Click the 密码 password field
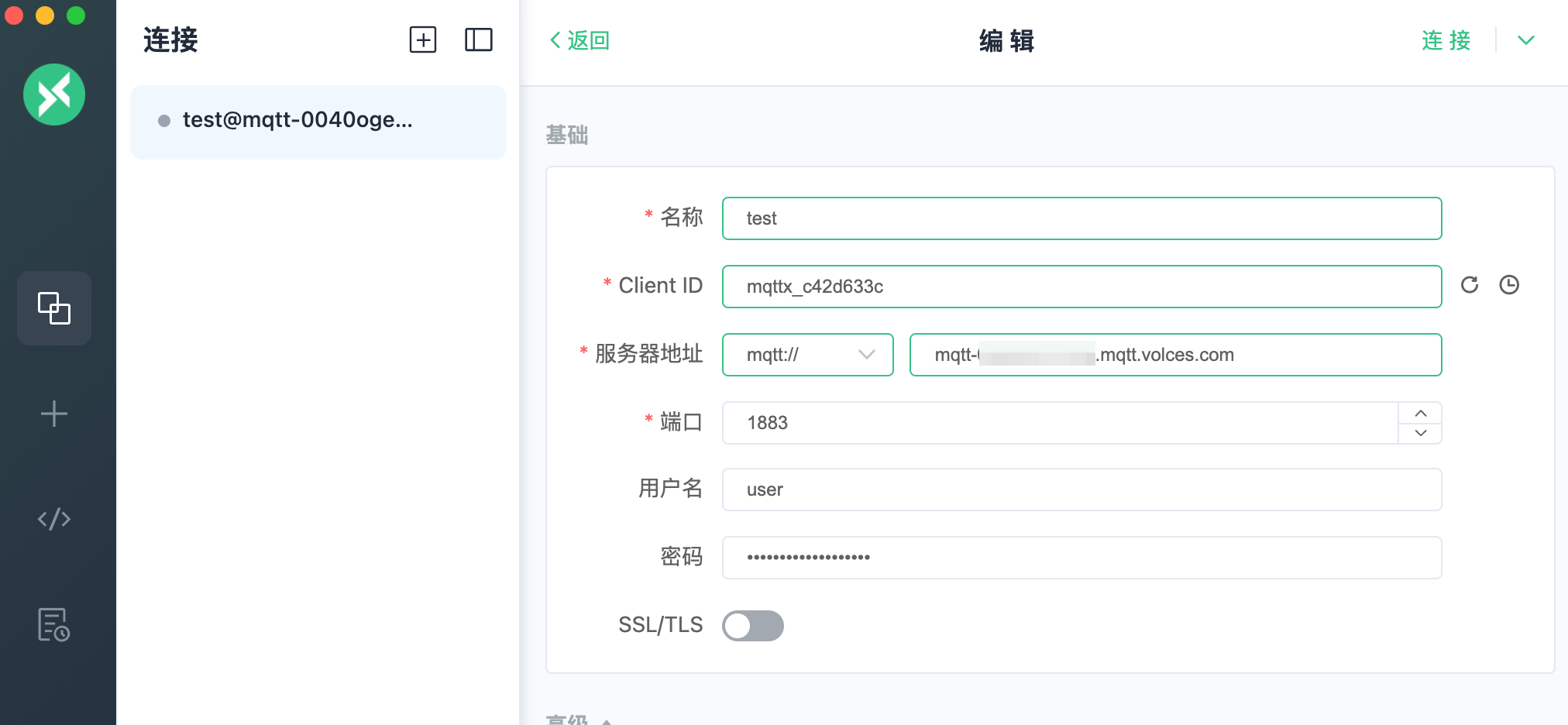Viewport: 1568px width, 725px height. 1082,558
